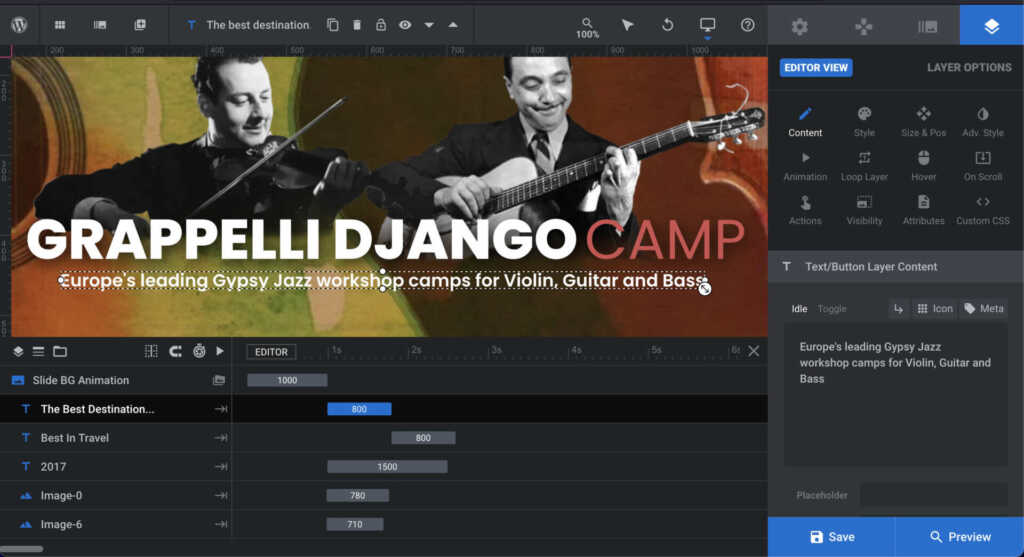
Task: Open the slider modules grid icon
Action: [59, 25]
